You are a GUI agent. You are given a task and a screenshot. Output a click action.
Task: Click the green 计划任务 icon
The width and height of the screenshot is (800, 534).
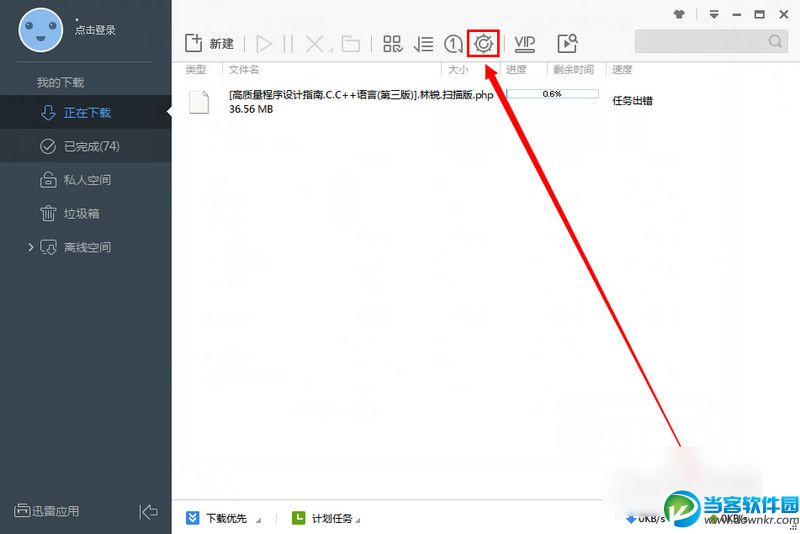point(298,518)
